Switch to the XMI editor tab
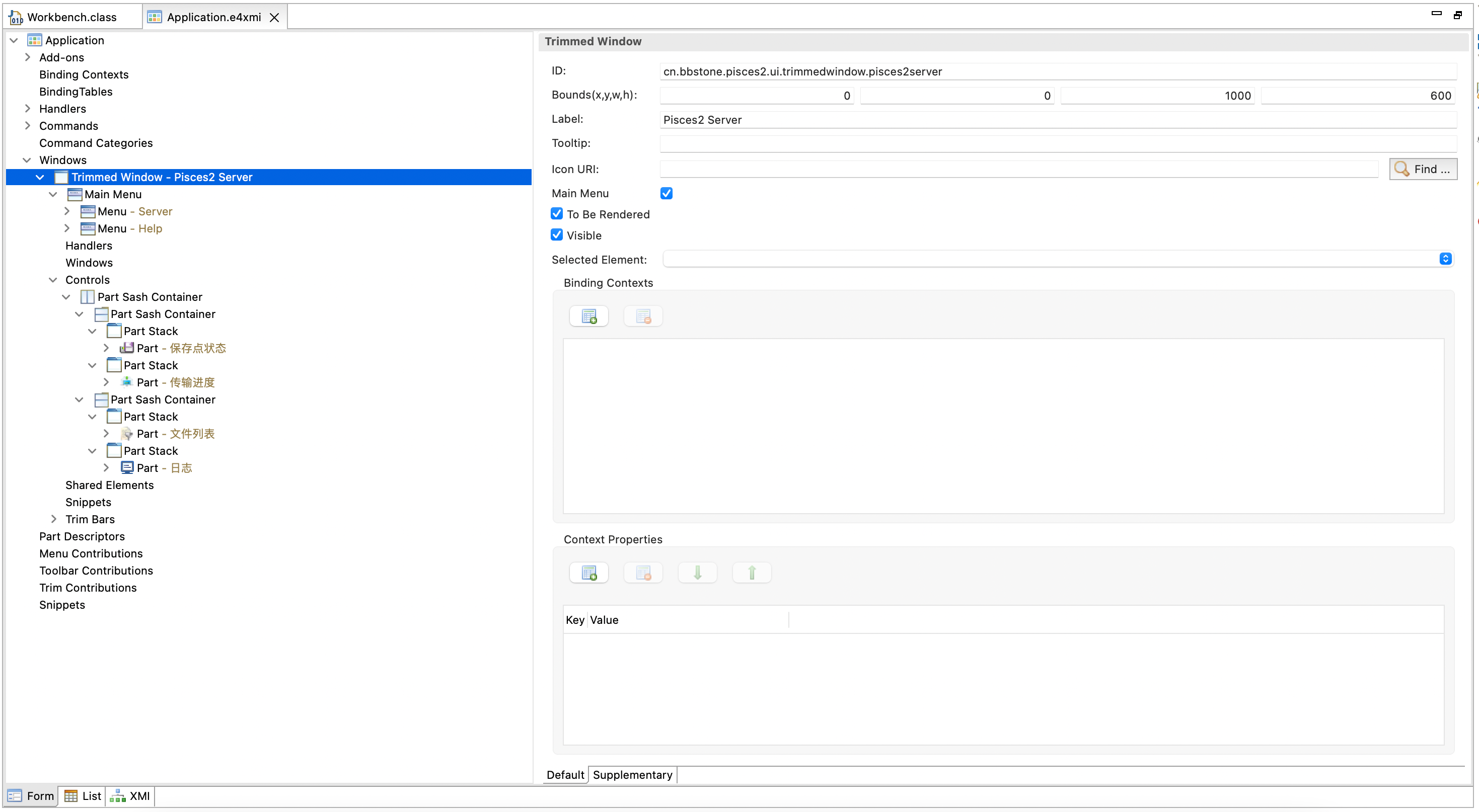 click(x=131, y=796)
